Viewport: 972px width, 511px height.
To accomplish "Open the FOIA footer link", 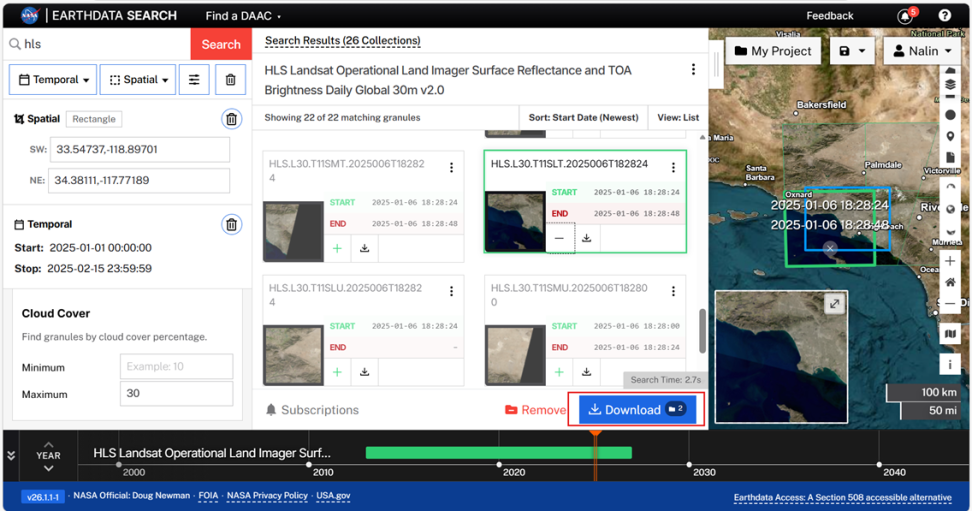I will 208,495.
